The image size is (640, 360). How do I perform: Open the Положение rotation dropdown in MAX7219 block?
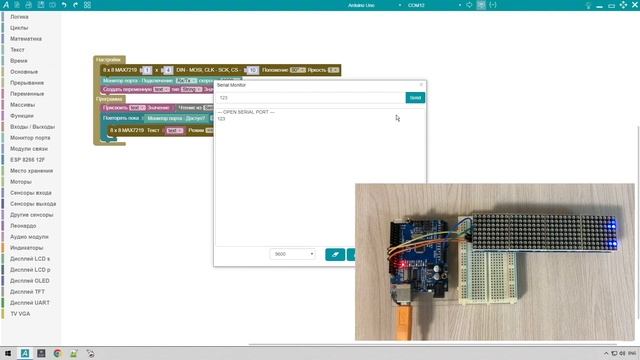tap(298, 70)
